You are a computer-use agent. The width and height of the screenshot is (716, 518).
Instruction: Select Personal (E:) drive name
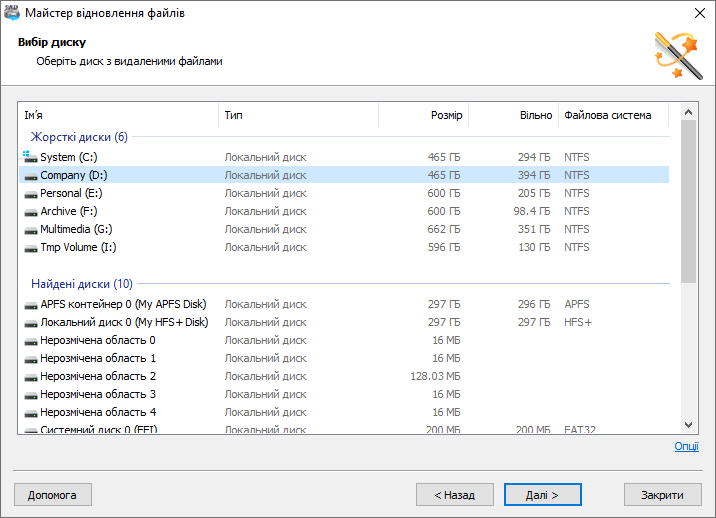pyautogui.click(x=71, y=193)
